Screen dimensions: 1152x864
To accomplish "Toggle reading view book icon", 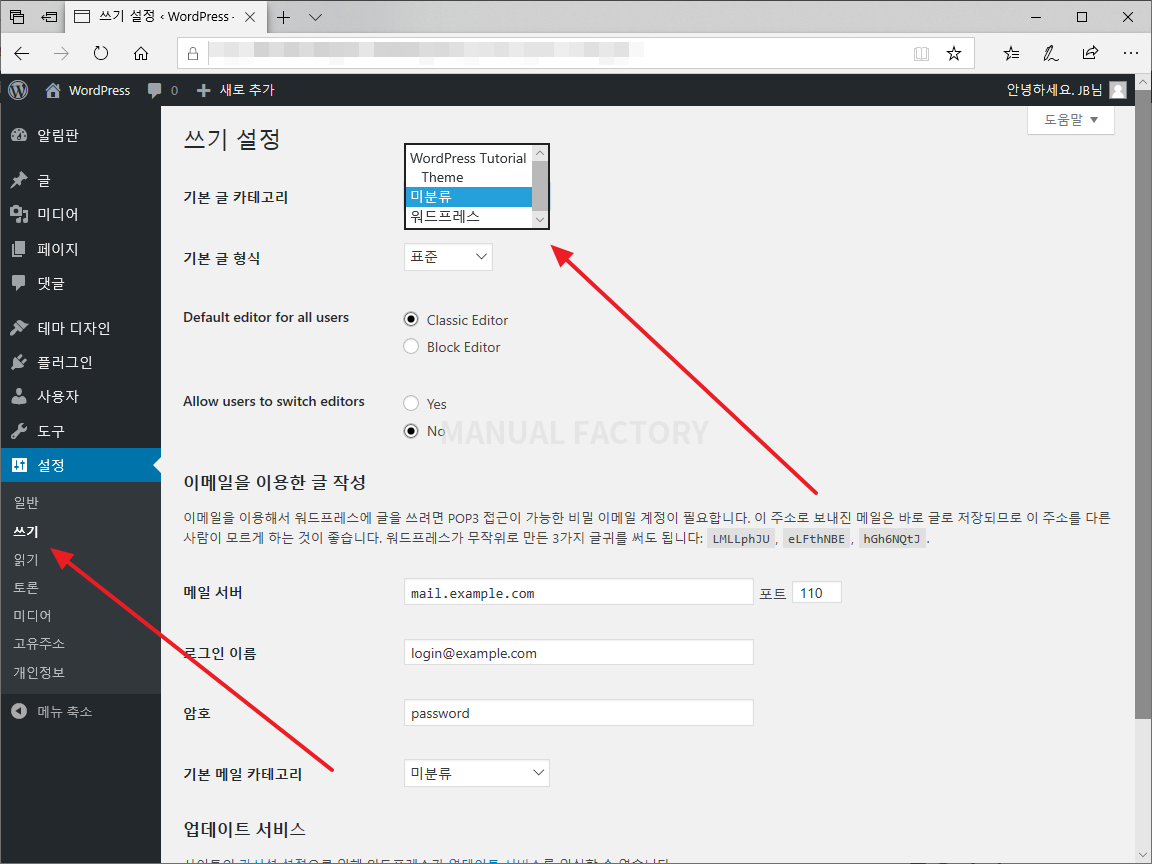I will (x=921, y=54).
